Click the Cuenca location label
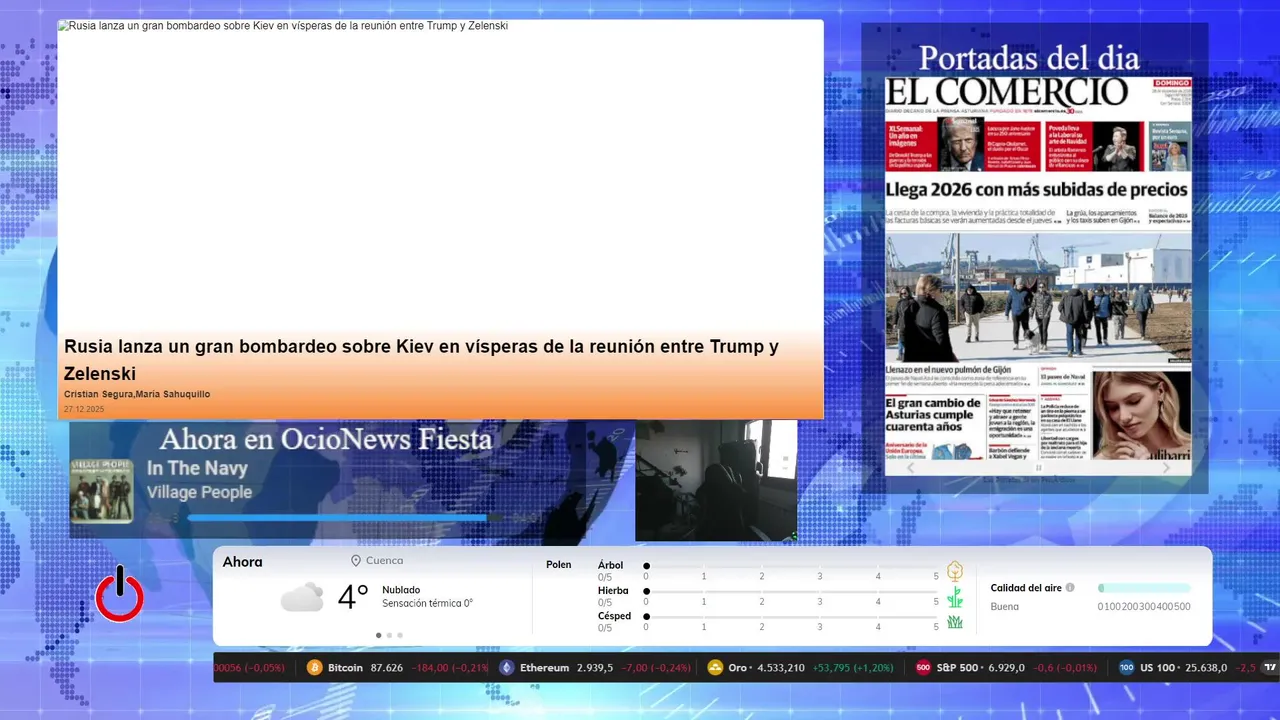 tap(385, 561)
